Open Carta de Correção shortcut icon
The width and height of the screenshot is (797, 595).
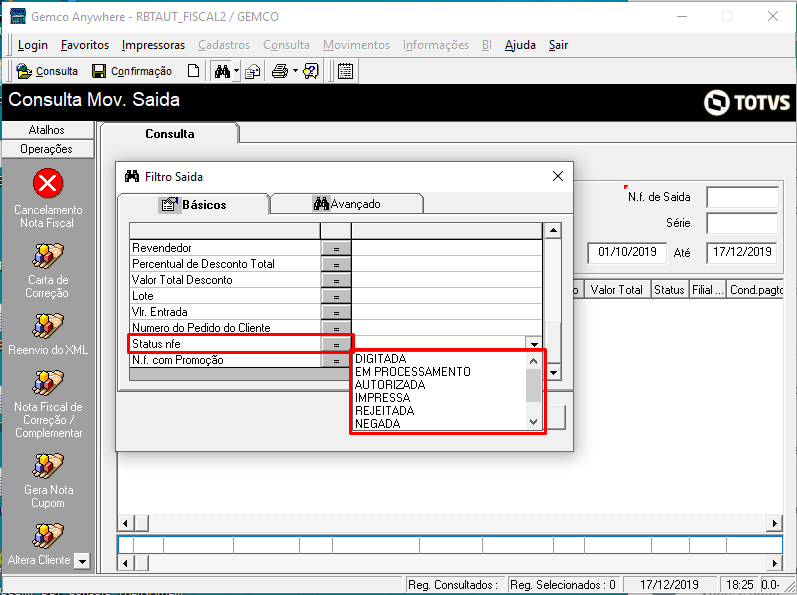[x=48, y=256]
